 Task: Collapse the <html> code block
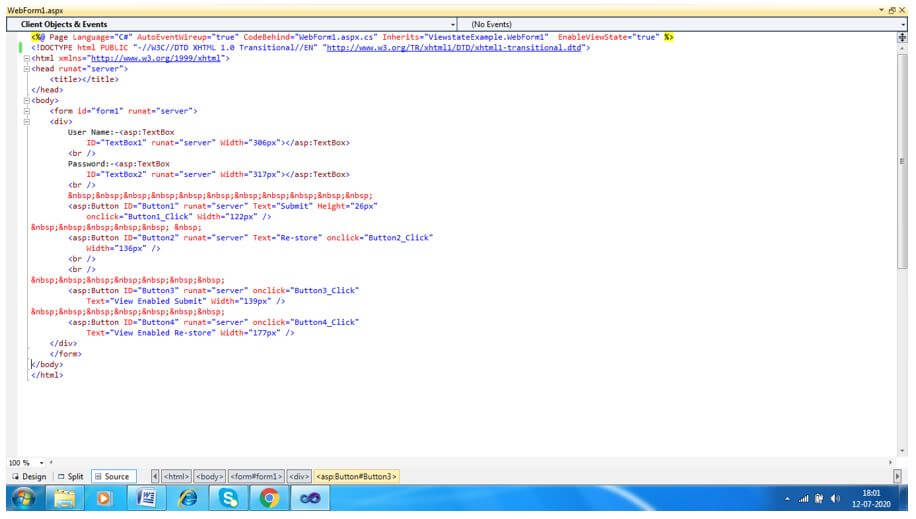pos(26,58)
